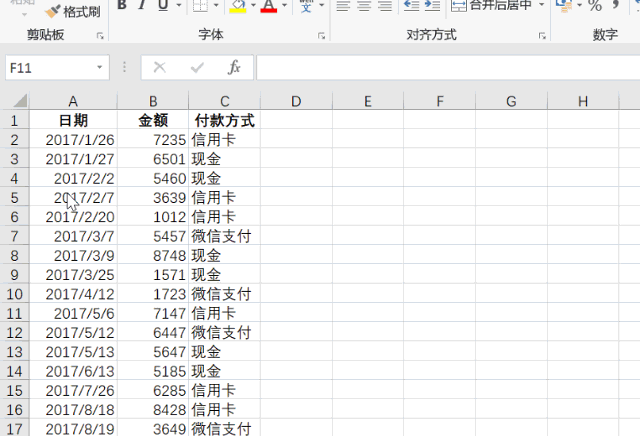This screenshot has height=436, width=640.
Task: Select the cell containing 微信支付 in row 10
Action: tap(224, 294)
